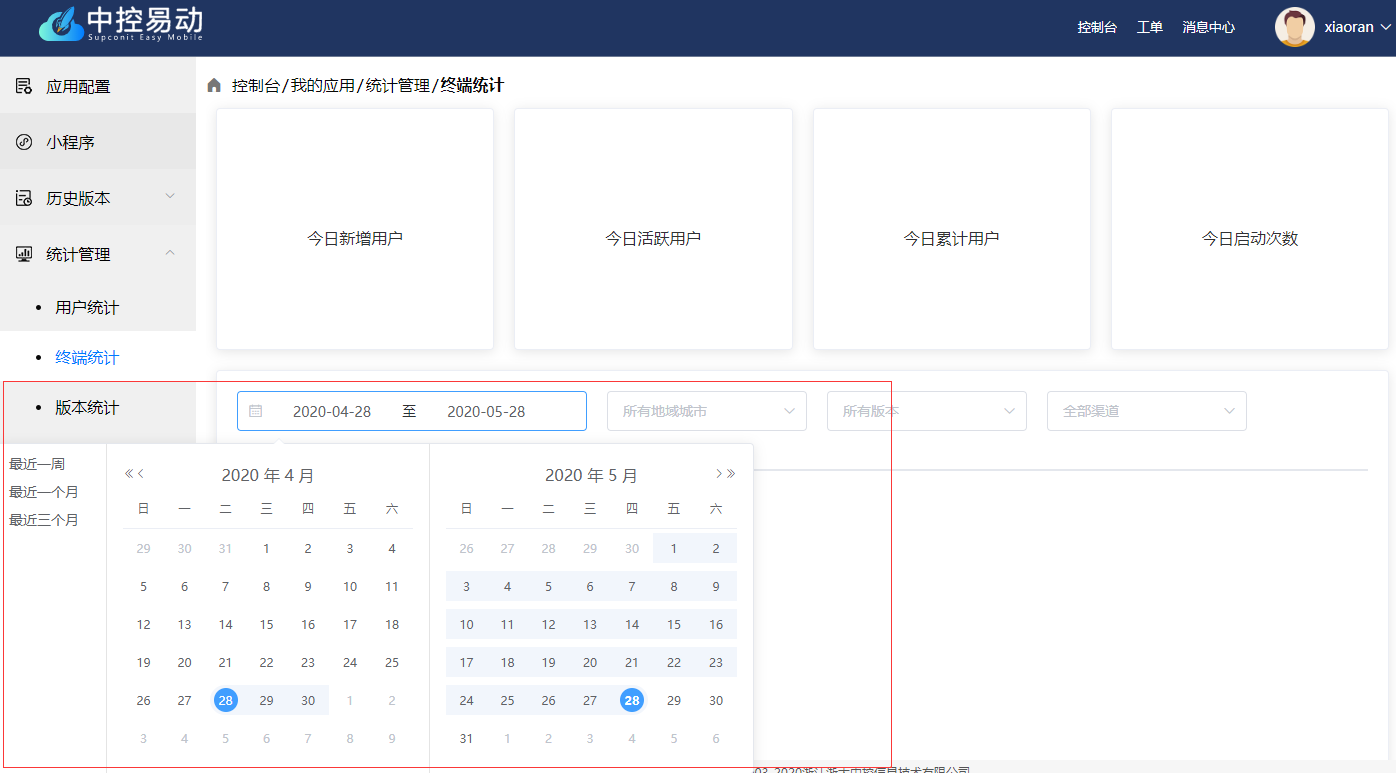Select 小程序 in the sidebar
Viewport: 1396px width, 773px height.
click(x=98, y=142)
